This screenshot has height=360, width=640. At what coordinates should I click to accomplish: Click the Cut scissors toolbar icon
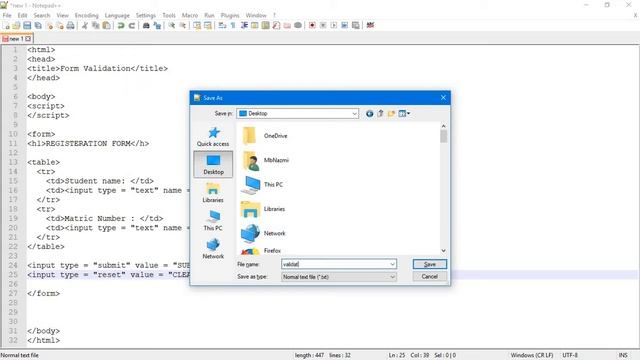(85, 25)
